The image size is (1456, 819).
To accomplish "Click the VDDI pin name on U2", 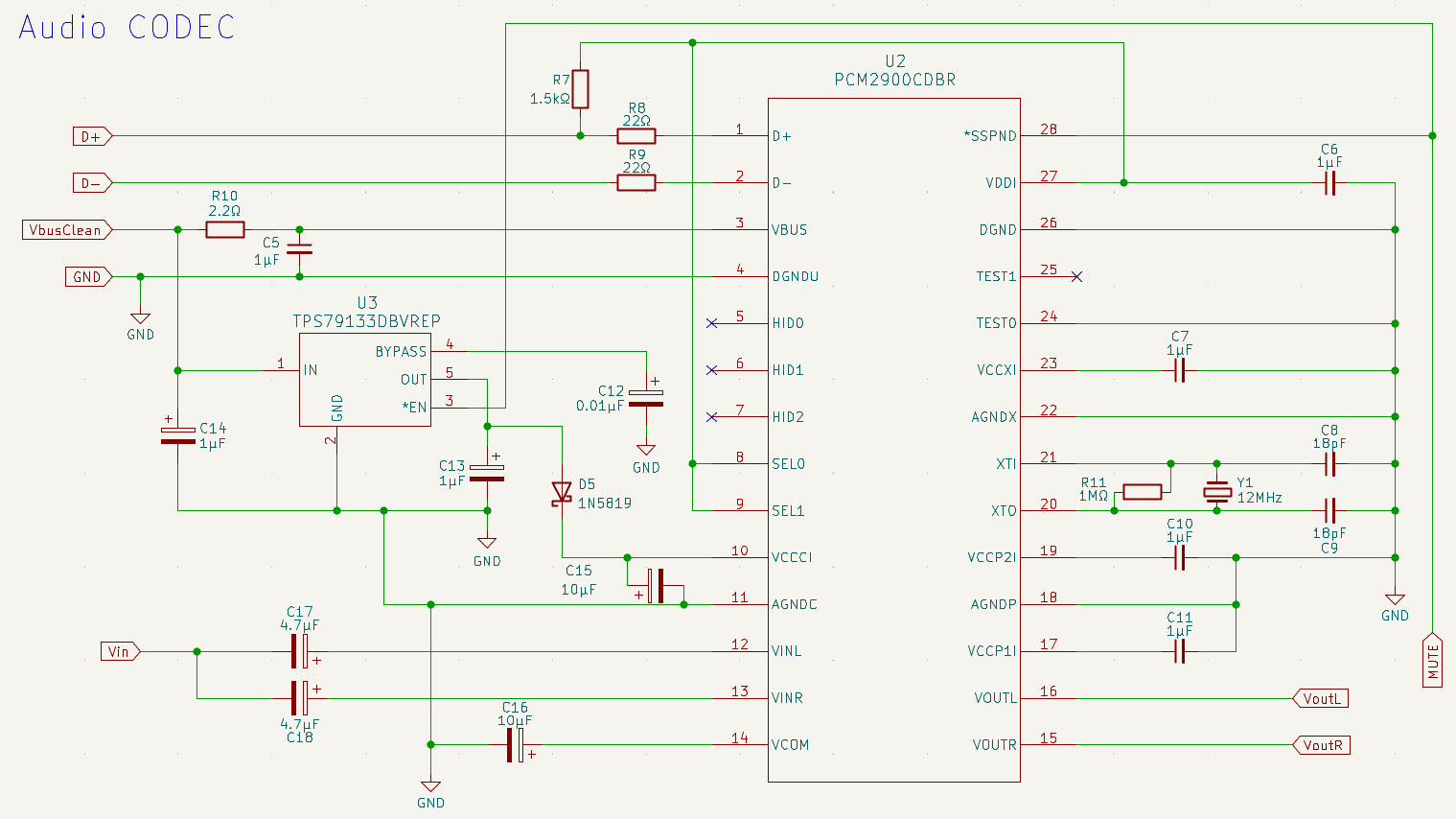I will click(1001, 182).
